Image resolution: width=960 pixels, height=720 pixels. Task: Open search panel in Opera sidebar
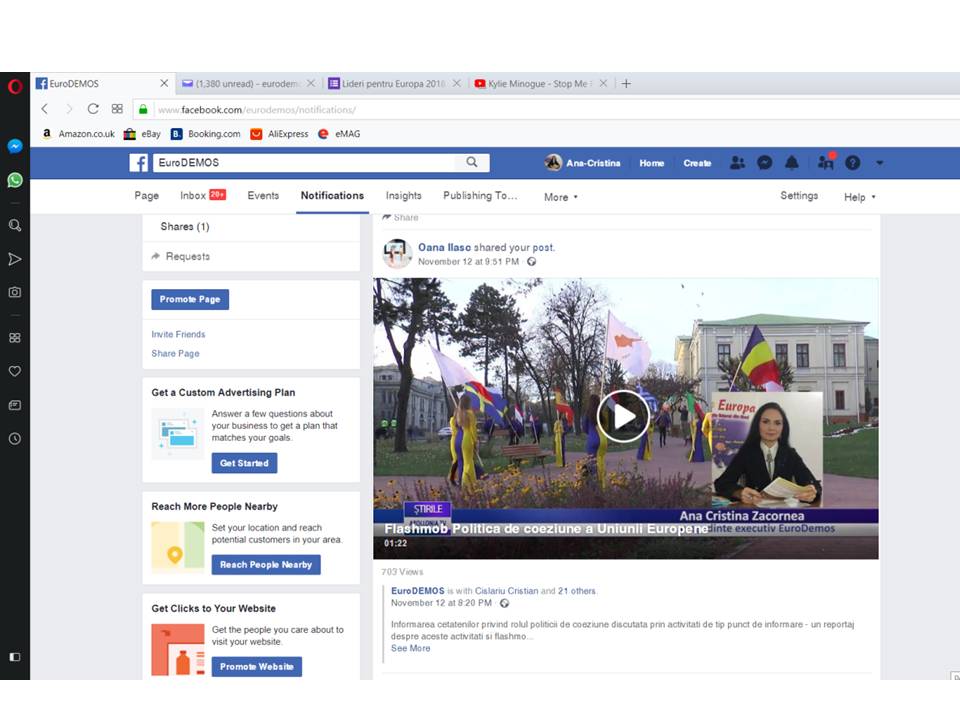(x=15, y=225)
